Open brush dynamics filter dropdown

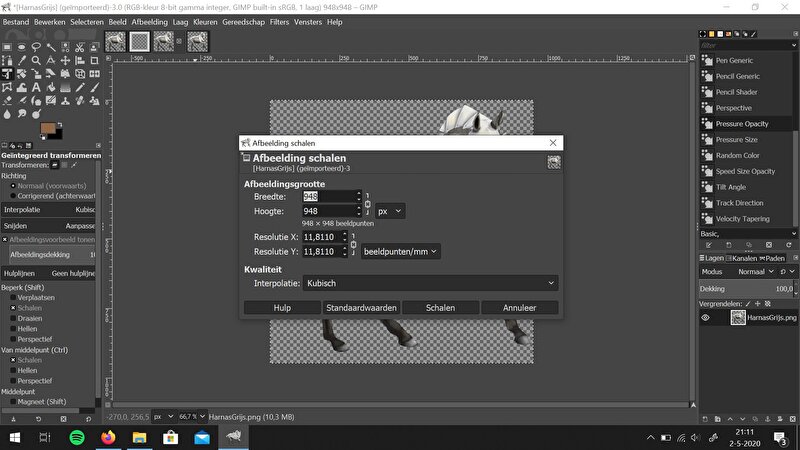(747, 45)
